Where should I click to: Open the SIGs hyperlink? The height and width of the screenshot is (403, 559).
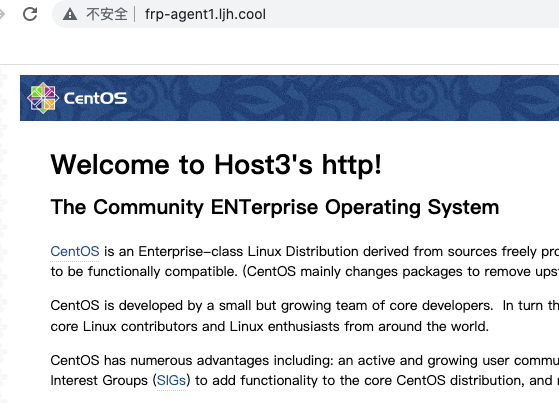(x=171, y=381)
